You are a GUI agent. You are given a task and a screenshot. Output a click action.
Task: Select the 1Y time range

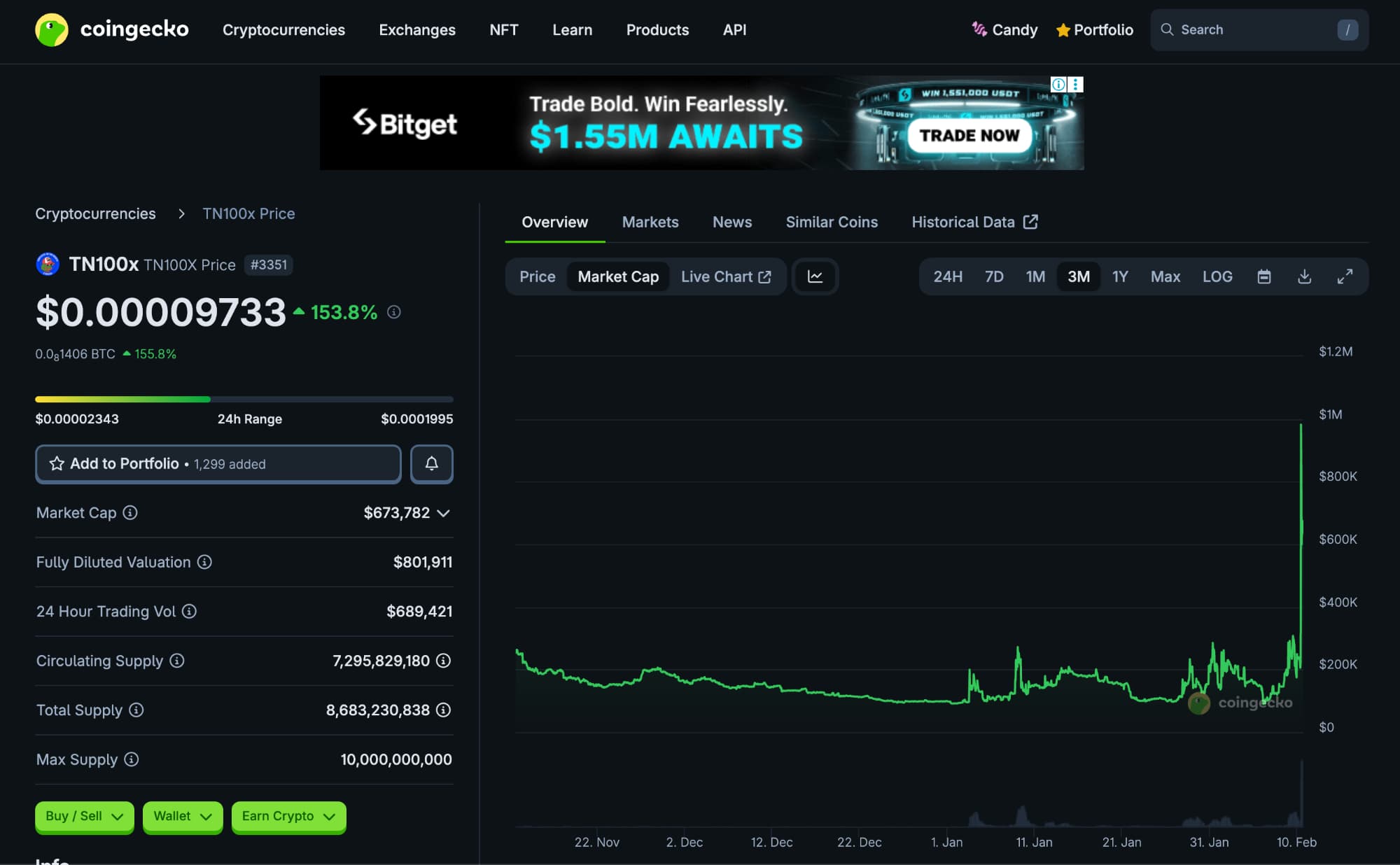pos(1119,276)
